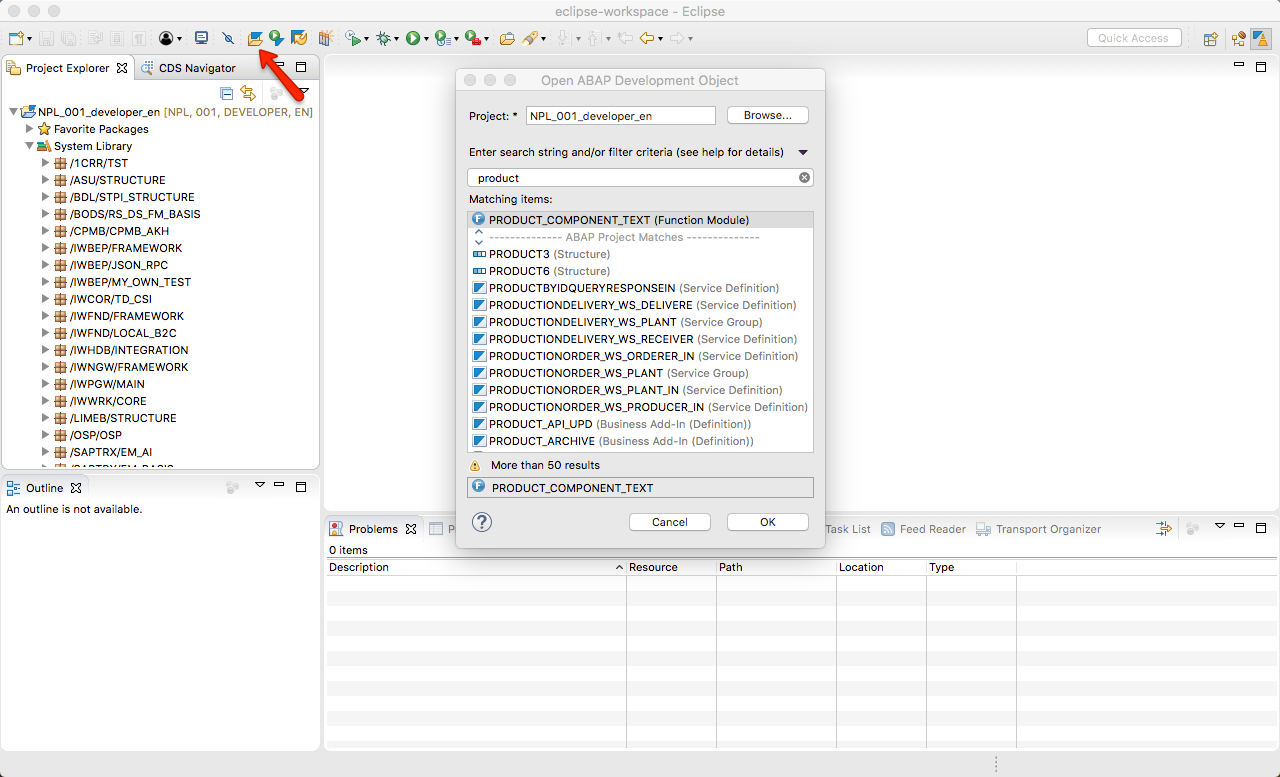Click the green Run toolbar icon
The height and width of the screenshot is (777, 1280).
(412, 38)
